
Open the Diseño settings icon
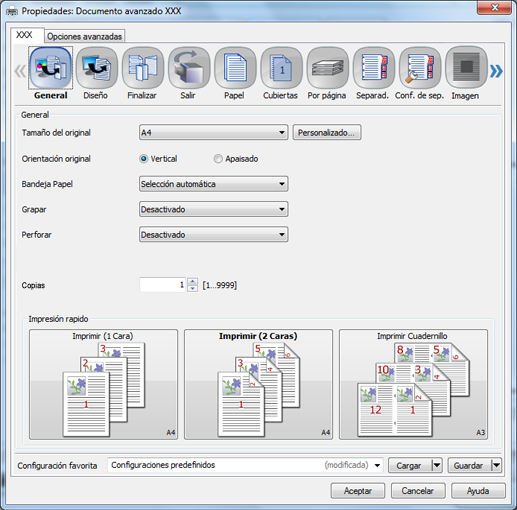click(x=96, y=68)
